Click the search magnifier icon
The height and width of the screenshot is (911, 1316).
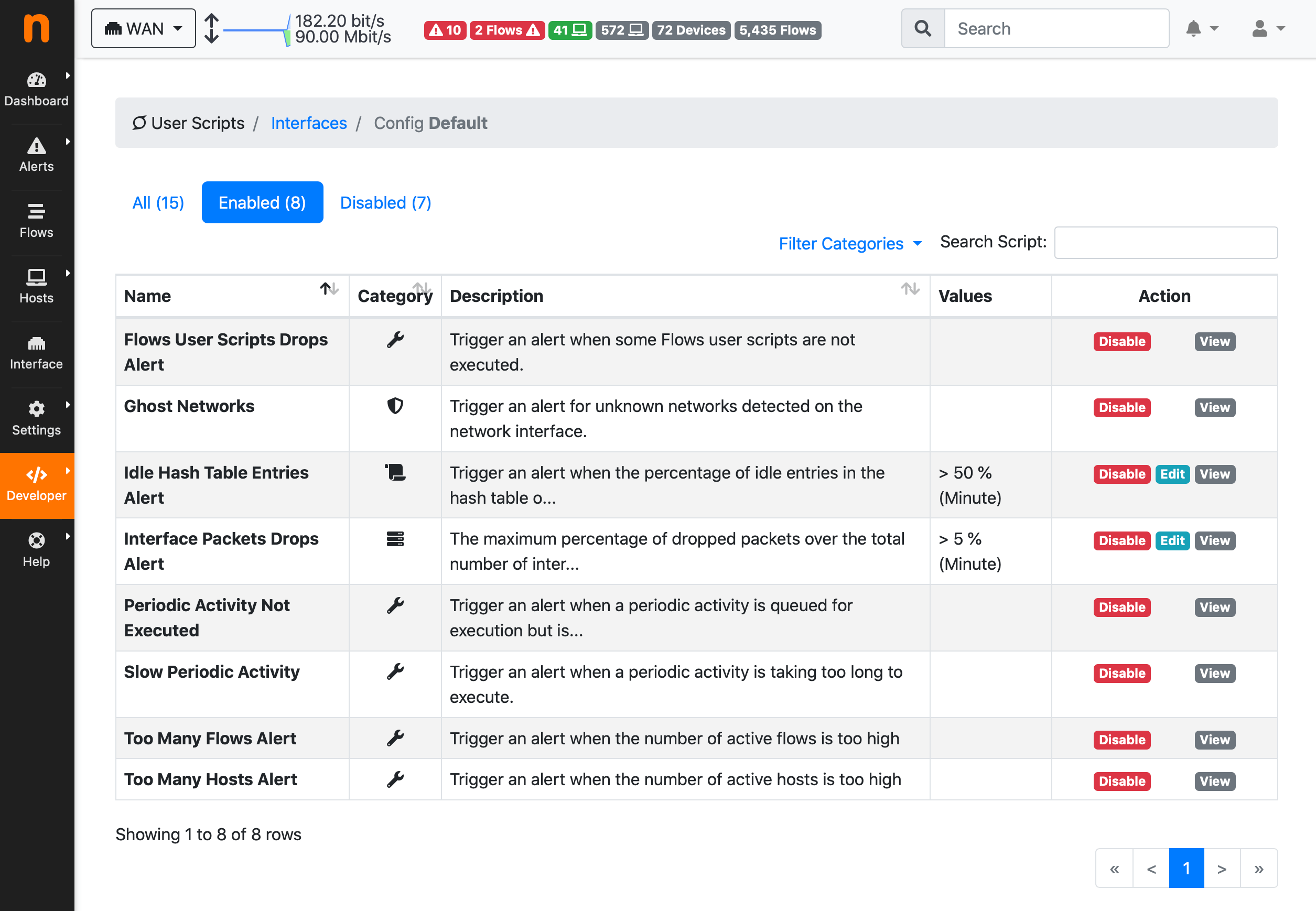[923, 28]
